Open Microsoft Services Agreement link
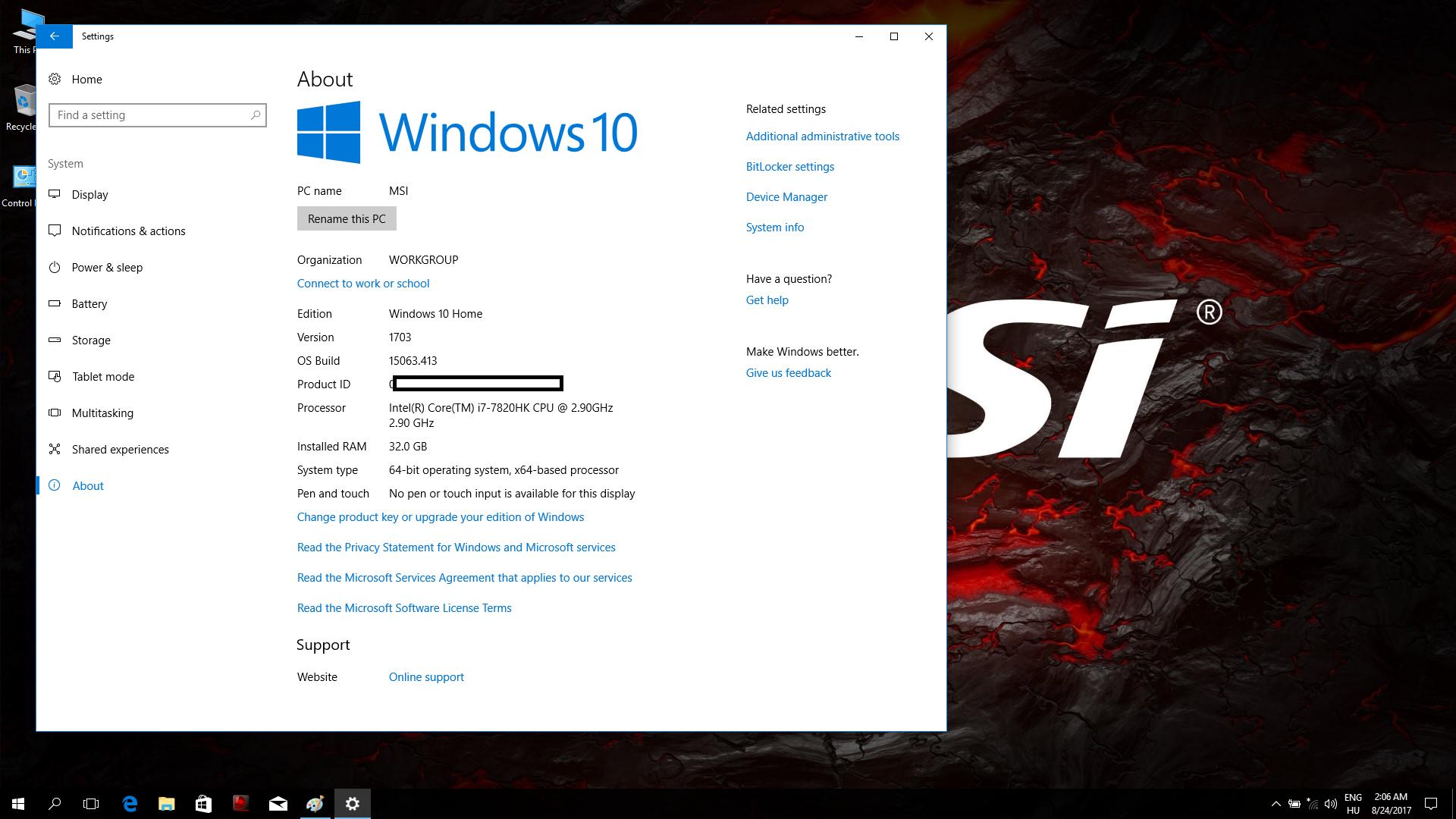Screen dimensions: 1456x819 coord(464,577)
